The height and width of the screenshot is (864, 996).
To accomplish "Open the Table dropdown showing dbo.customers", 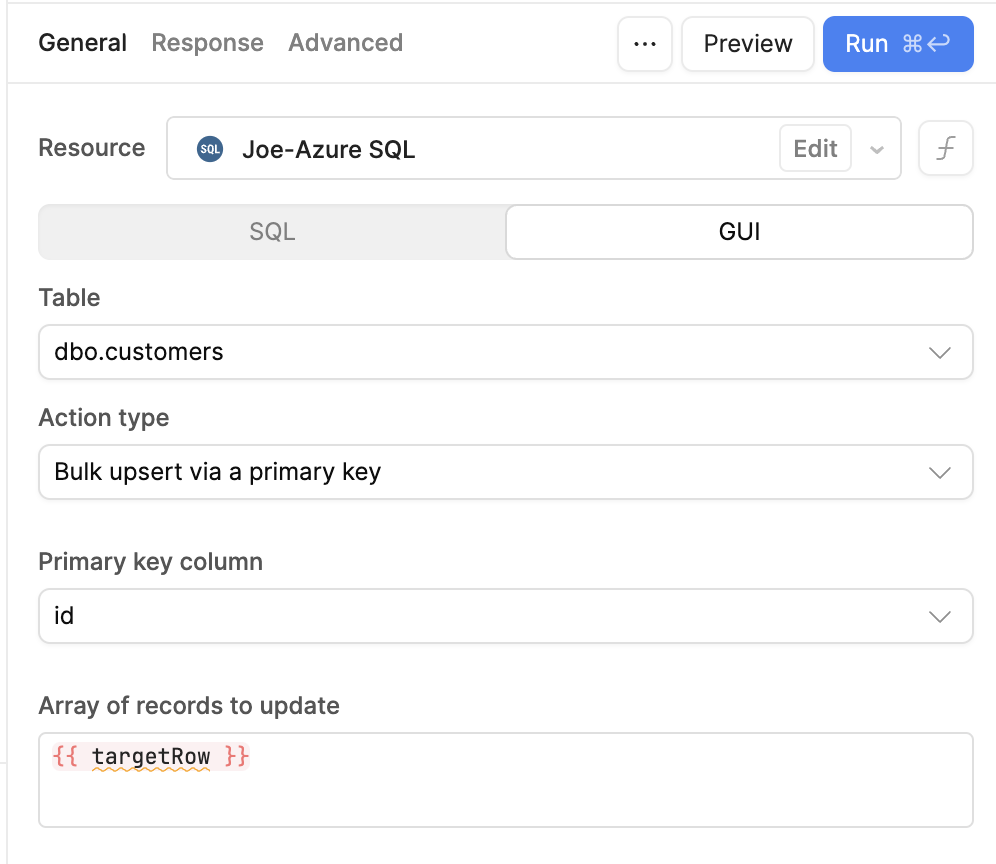I will pyautogui.click(x=506, y=352).
